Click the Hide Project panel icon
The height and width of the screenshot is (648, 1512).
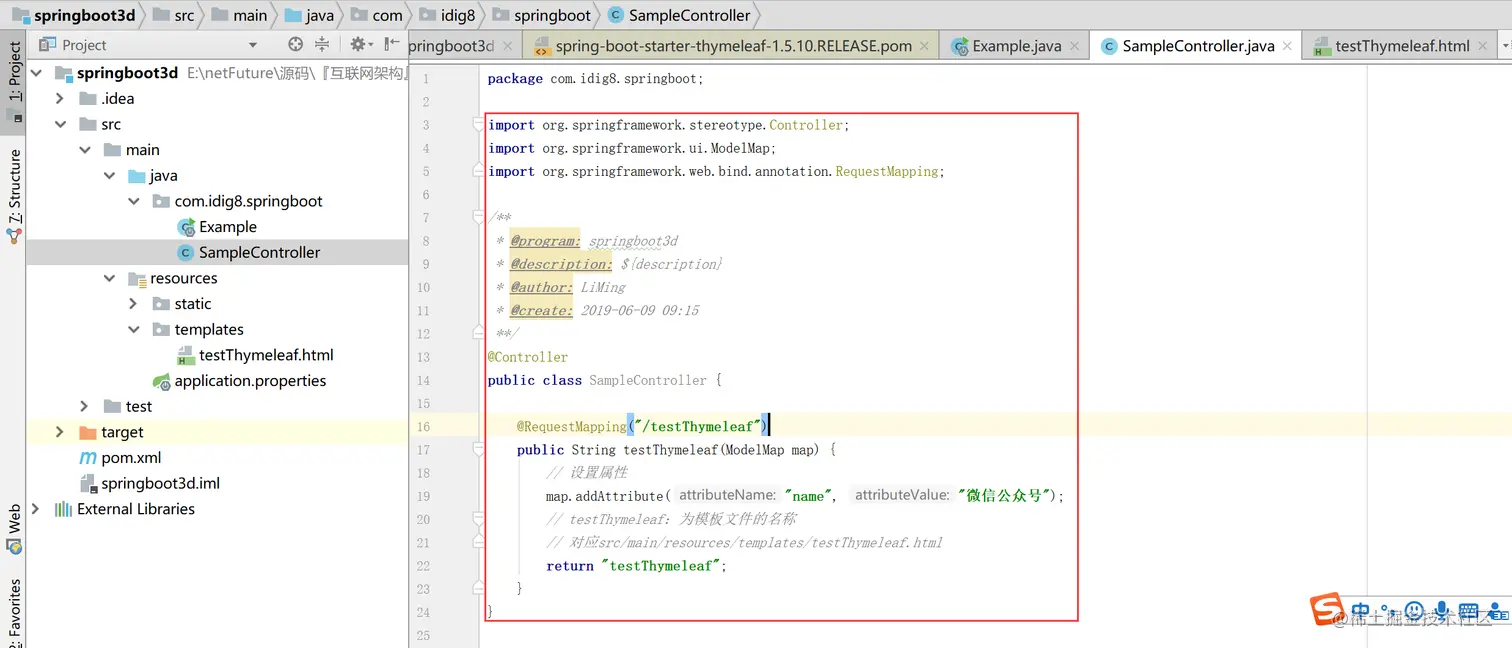[x=392, y=44]
